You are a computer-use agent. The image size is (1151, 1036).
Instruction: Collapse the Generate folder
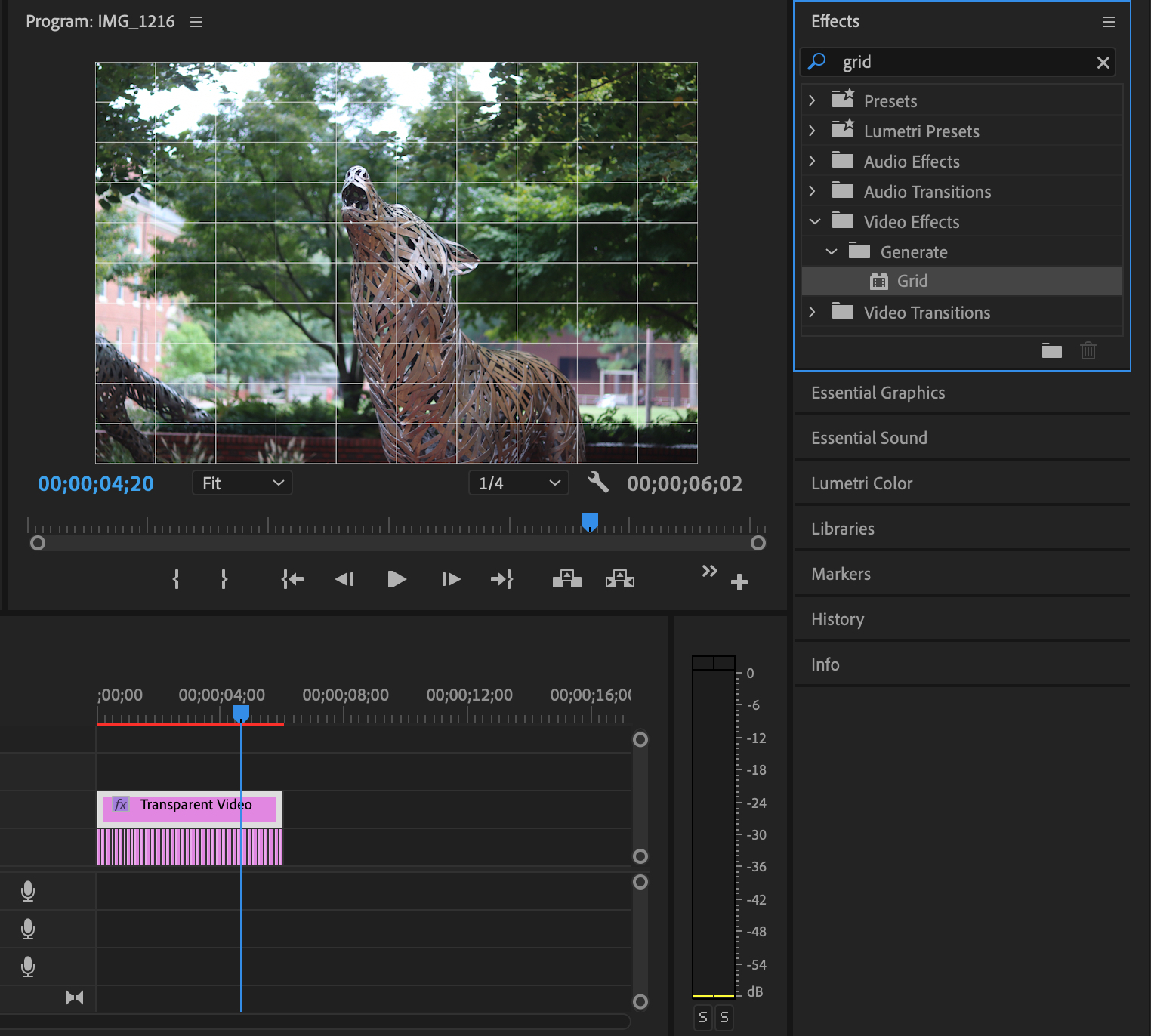click(831, 251)
